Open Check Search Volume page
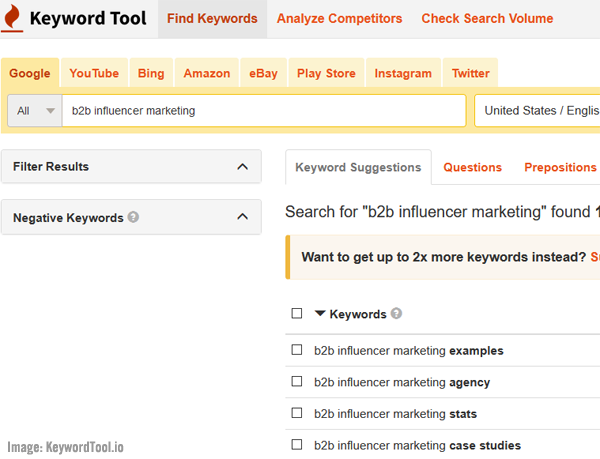Screen dimensions: 600x459 pos(487,19)
